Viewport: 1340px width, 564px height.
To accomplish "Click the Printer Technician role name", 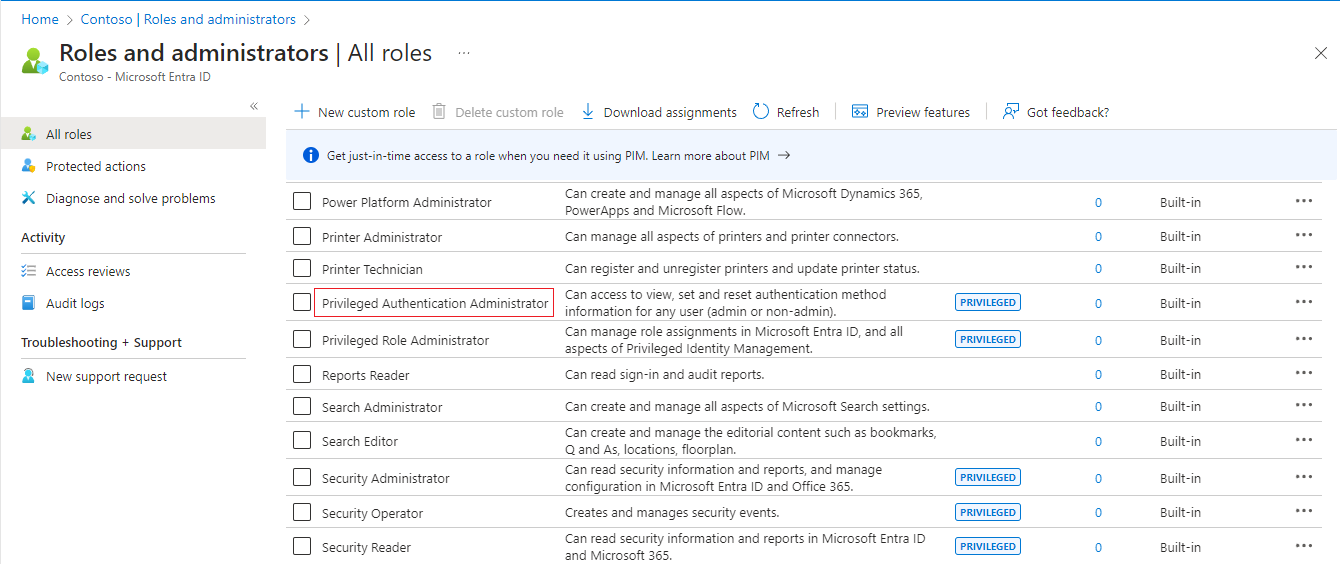I will click(x=372, y=269).
